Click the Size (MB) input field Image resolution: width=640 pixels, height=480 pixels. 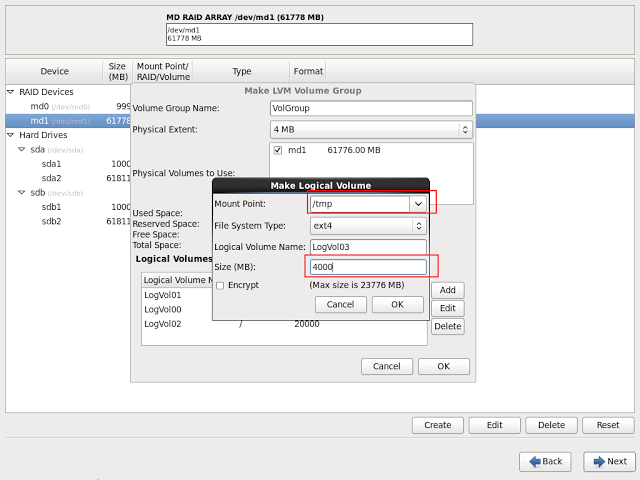point(367,267)
